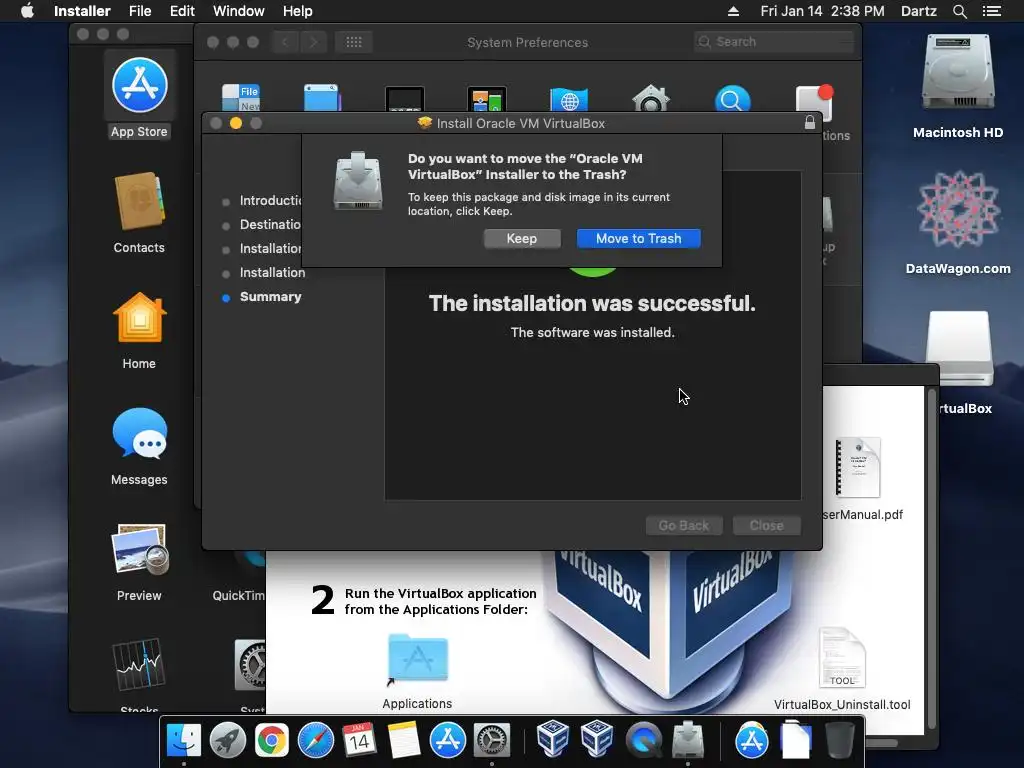Select the Introduction step in installer sidebar
Image resolution: width=1024 pixels, height=768 pixels.
click(270, 200)
